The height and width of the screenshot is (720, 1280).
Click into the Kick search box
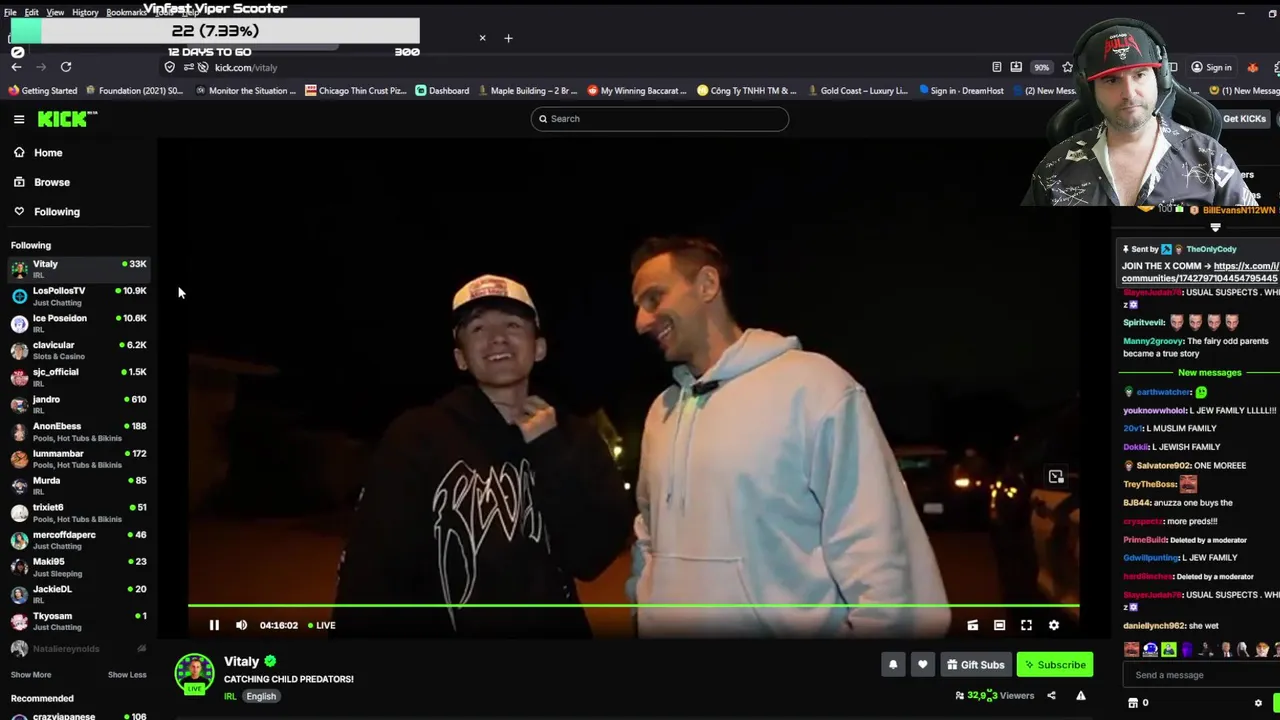(660, 119)
